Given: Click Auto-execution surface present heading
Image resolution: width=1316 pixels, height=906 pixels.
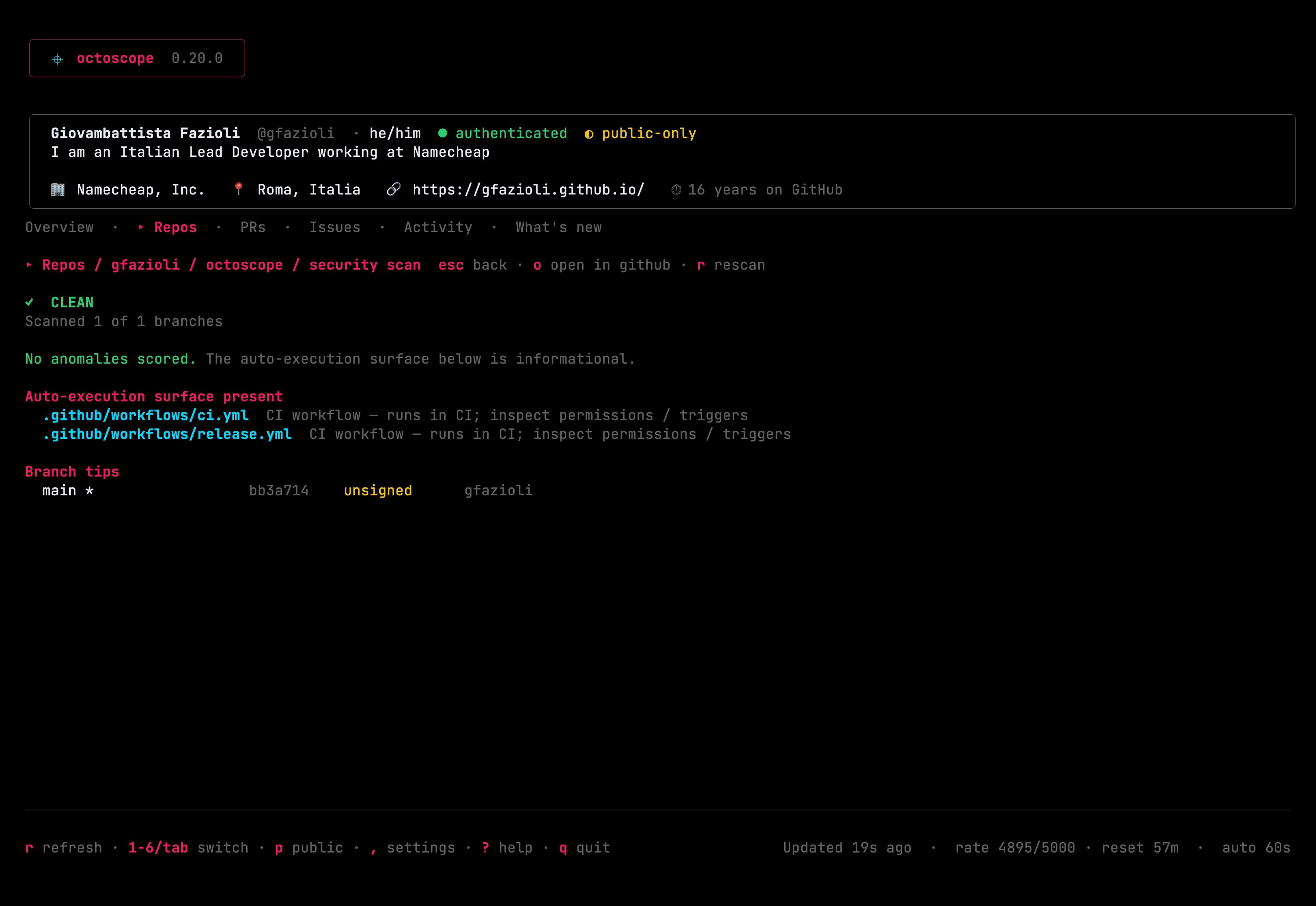Looking at the screenshot, I should pyautogui.click(x=154, y=396).
